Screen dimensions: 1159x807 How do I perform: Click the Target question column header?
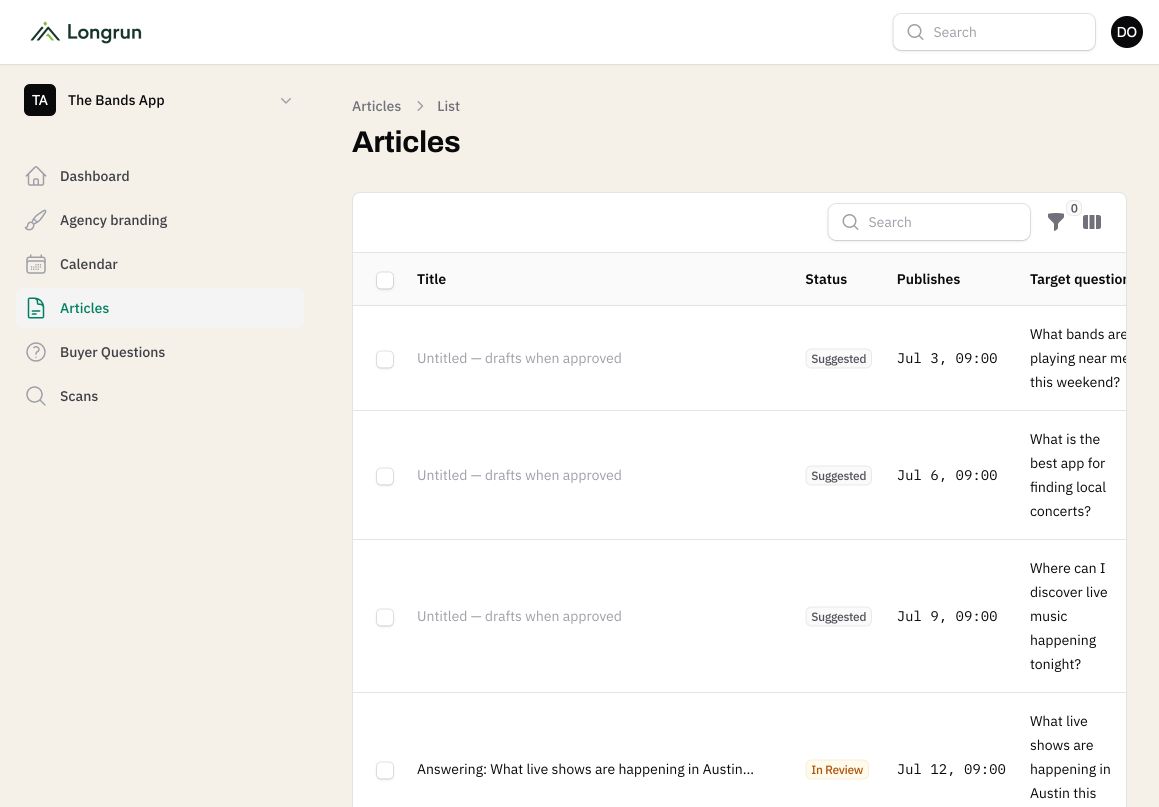(1078, 279)
